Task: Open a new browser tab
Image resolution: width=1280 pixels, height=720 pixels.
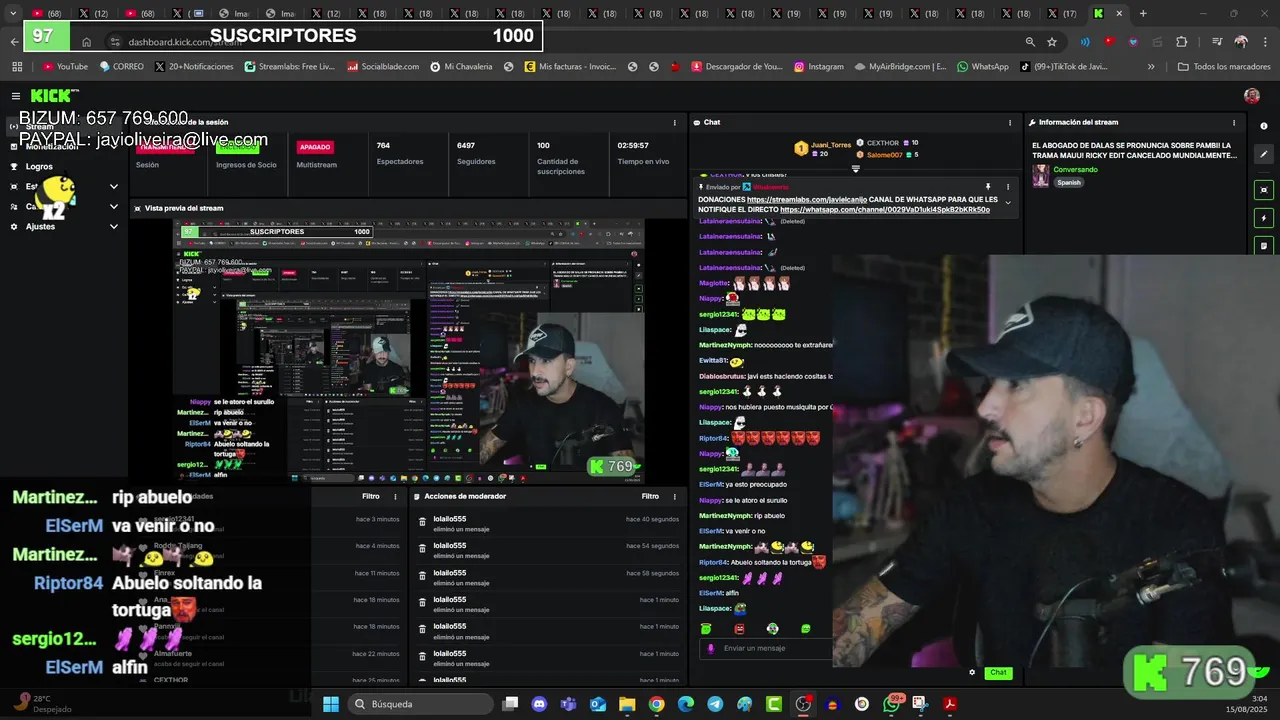Action: (x=1143, y=14)
